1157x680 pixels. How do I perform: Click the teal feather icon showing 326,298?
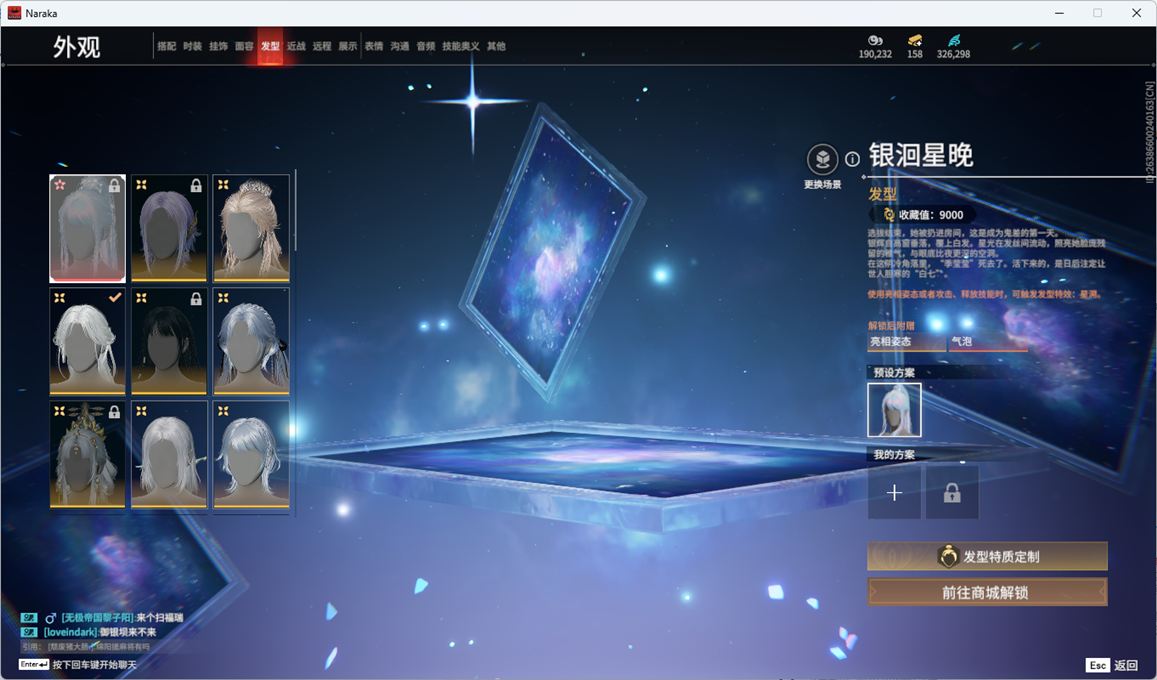coord(953,40)
